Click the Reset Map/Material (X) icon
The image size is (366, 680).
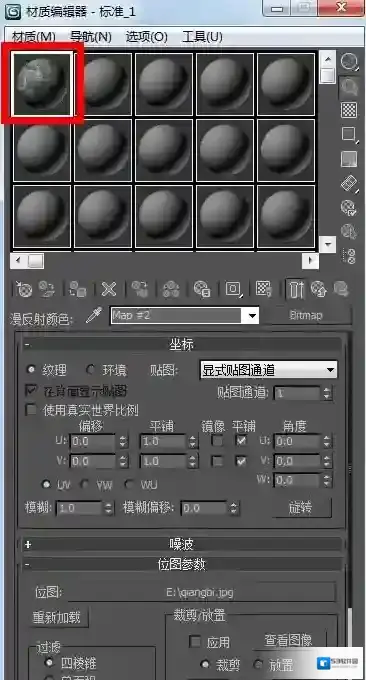click(x=108, y=289)
